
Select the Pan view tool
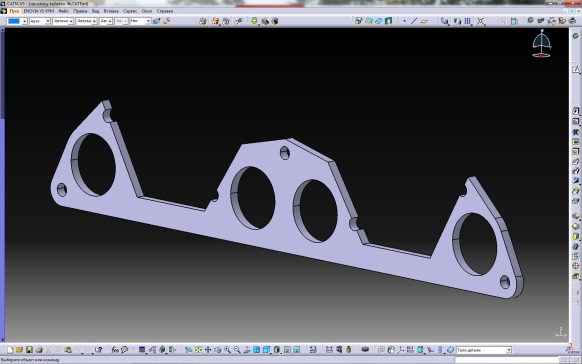[x=208, y=350]
